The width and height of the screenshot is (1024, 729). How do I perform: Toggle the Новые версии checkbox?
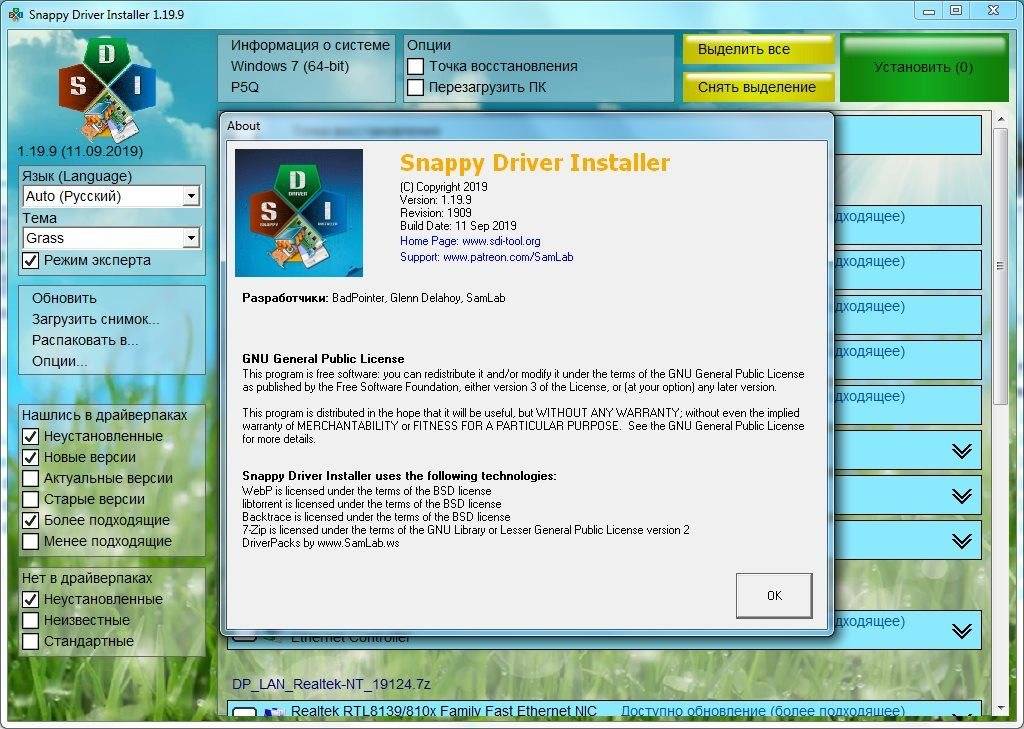[x=31, y=457]
